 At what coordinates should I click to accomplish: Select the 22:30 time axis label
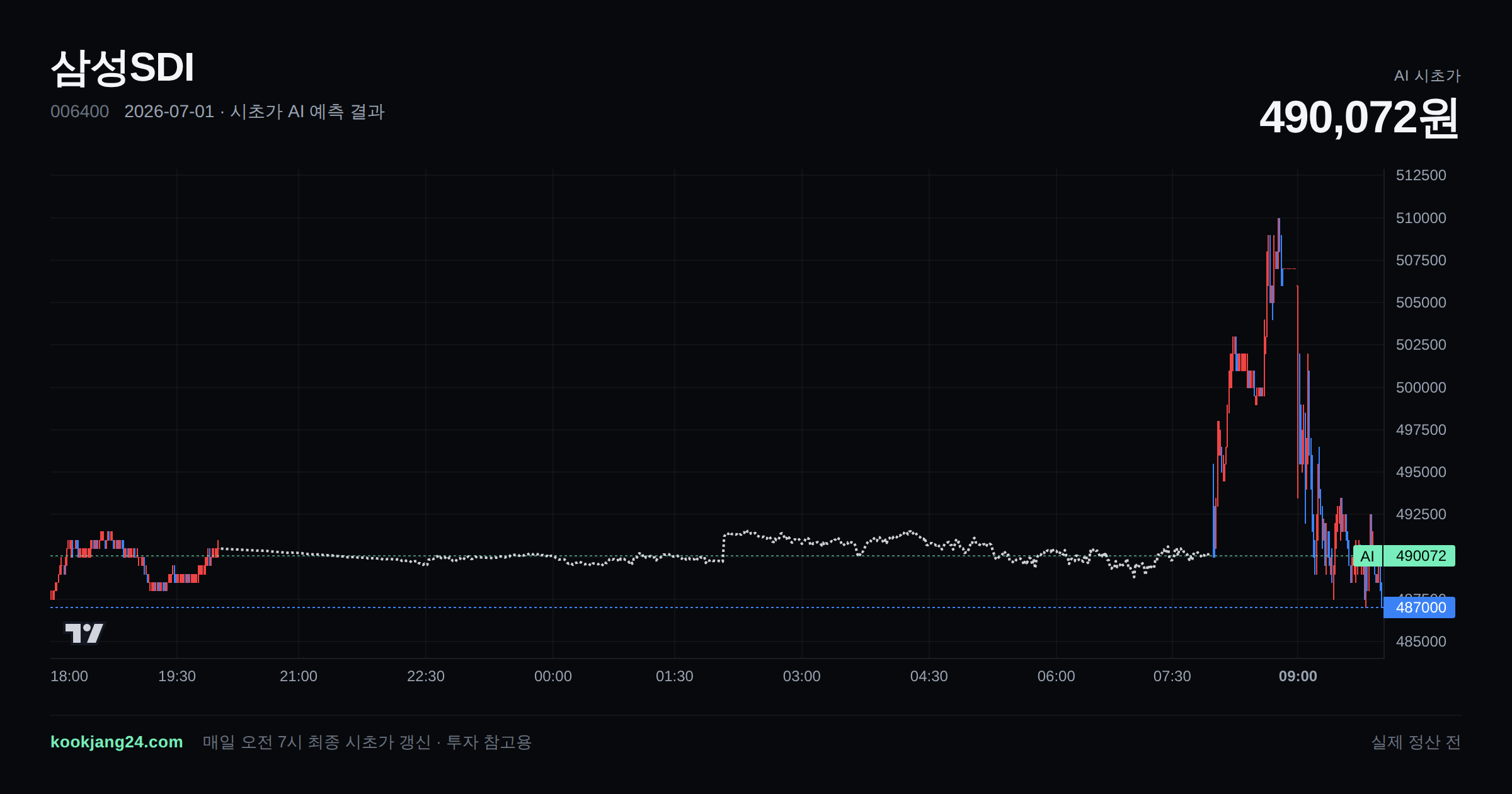[x=426, y=676]
